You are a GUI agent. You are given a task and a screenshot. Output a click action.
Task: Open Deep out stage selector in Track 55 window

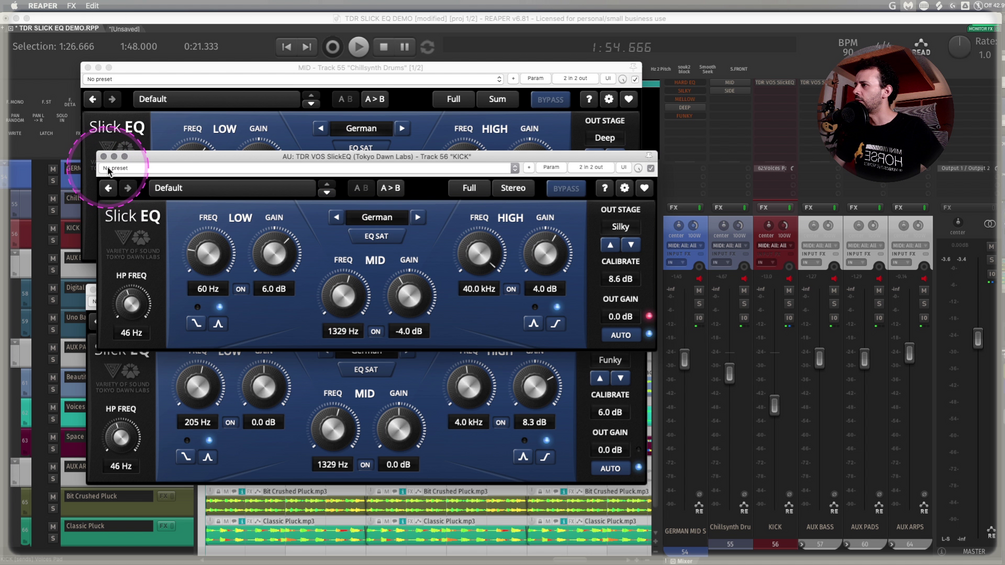(604, 138)
